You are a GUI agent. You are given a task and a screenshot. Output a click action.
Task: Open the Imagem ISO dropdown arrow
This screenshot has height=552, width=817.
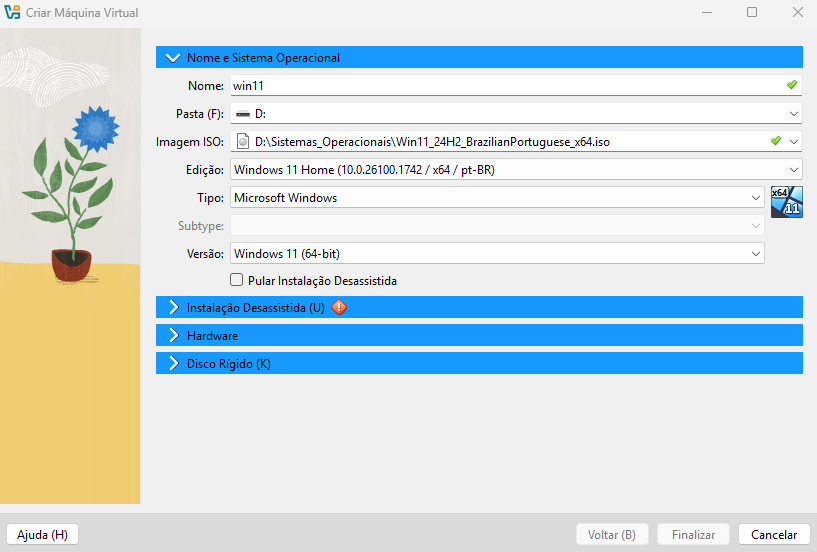[794, 141]
